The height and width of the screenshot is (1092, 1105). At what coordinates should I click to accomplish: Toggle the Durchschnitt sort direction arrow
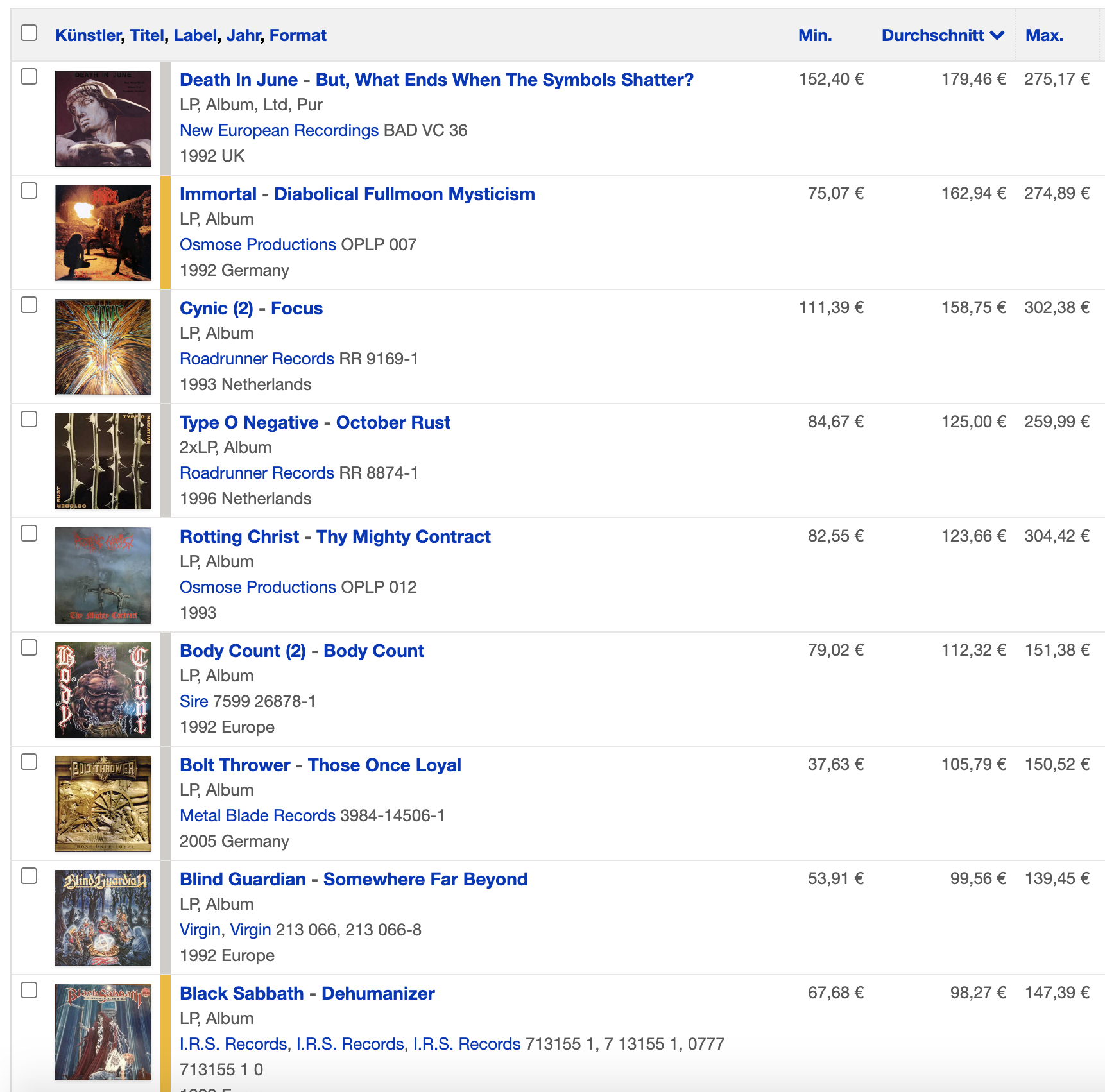997,35
